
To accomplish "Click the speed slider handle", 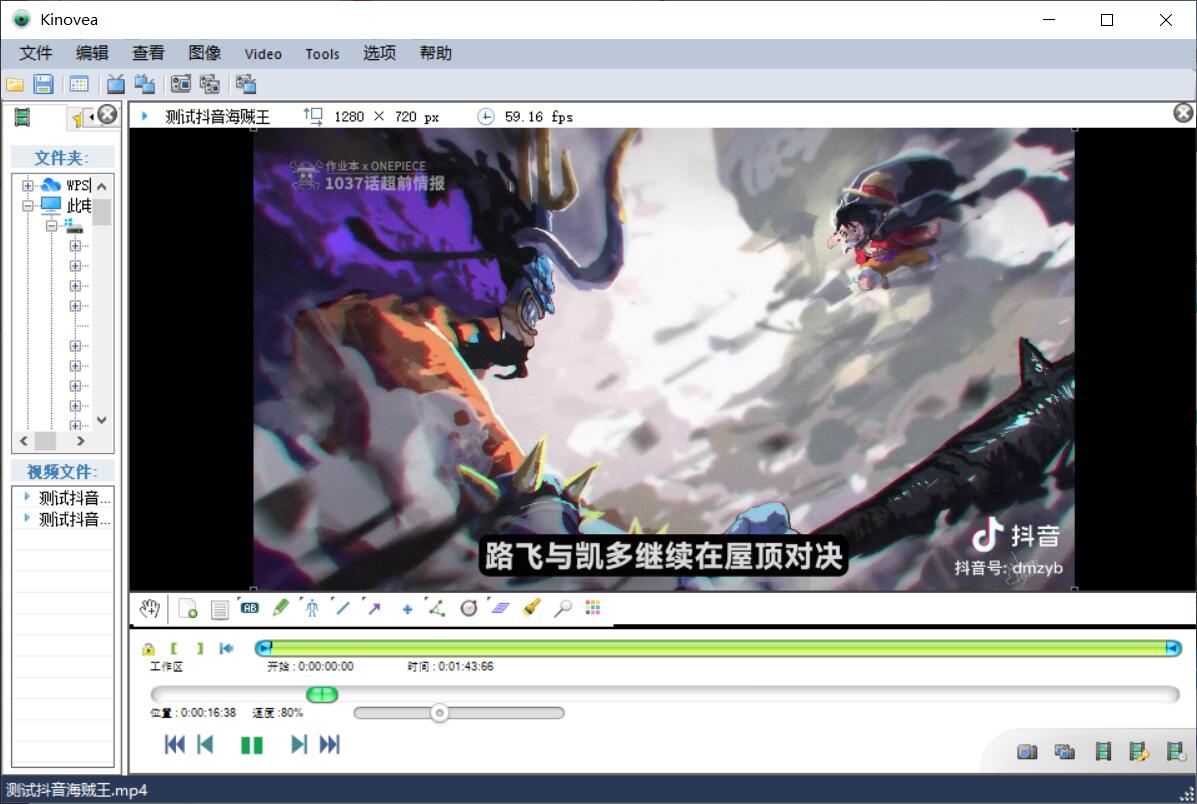I will [439, 713].
